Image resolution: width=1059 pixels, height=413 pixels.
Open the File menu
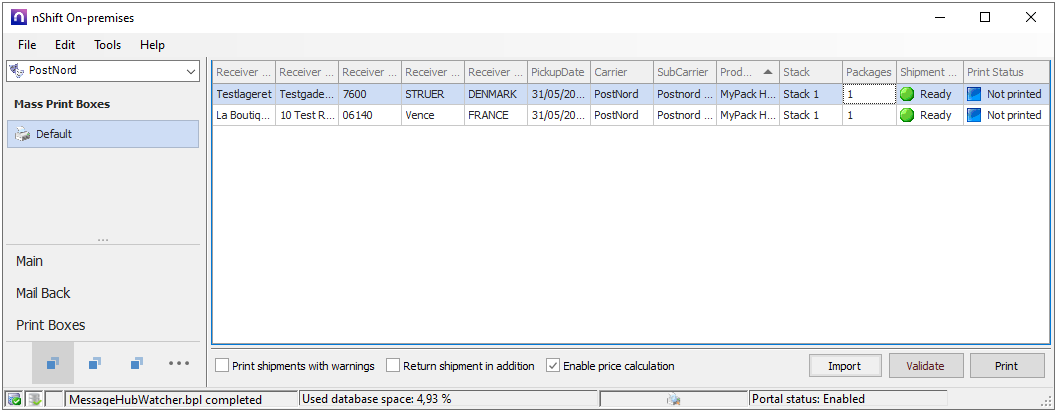27,45
